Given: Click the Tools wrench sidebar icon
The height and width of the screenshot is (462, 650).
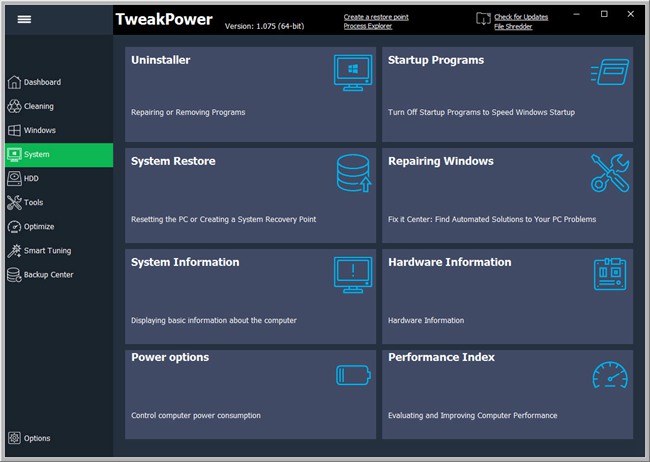Looking at the screenshot, I should 14,202.
